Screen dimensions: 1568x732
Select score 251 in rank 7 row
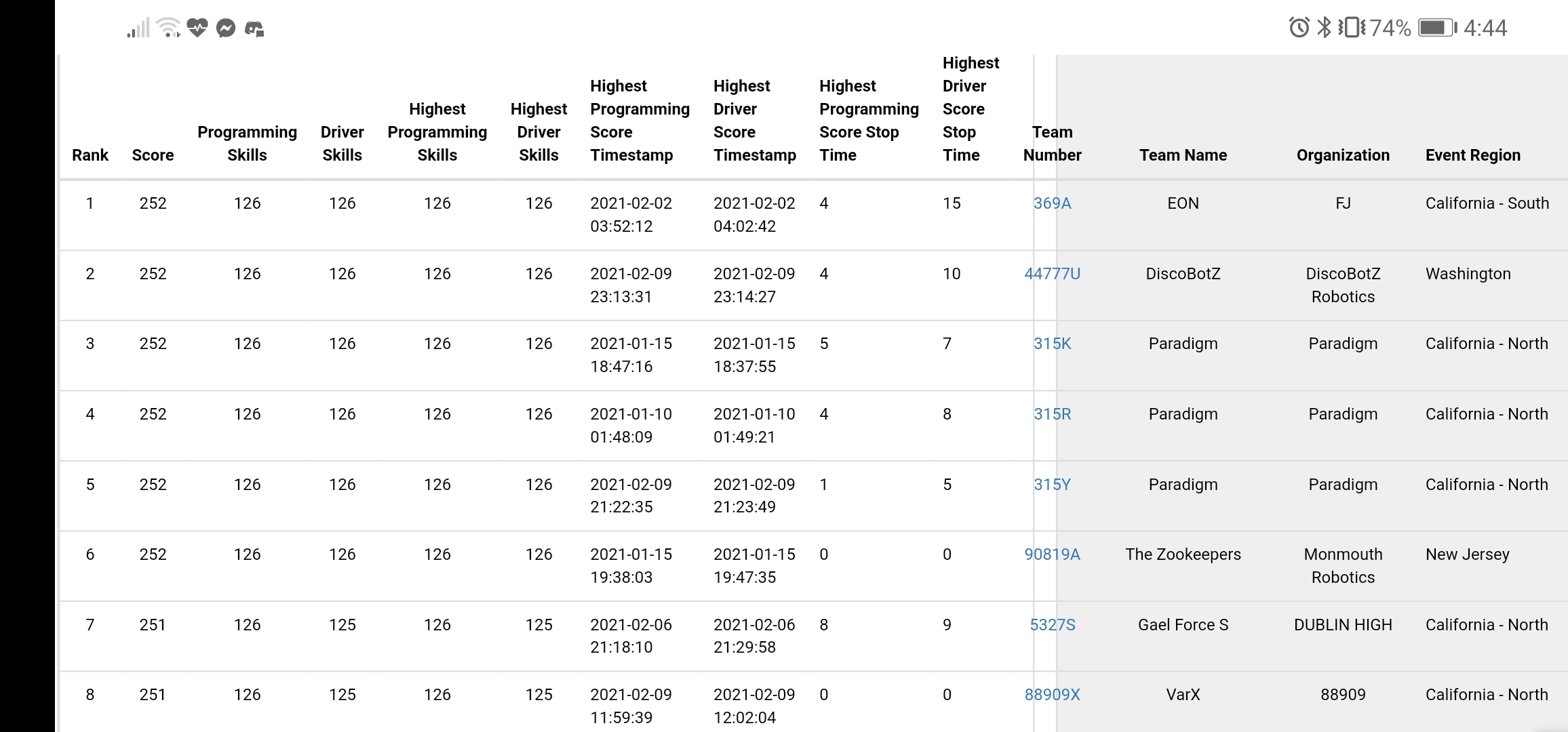153,625
